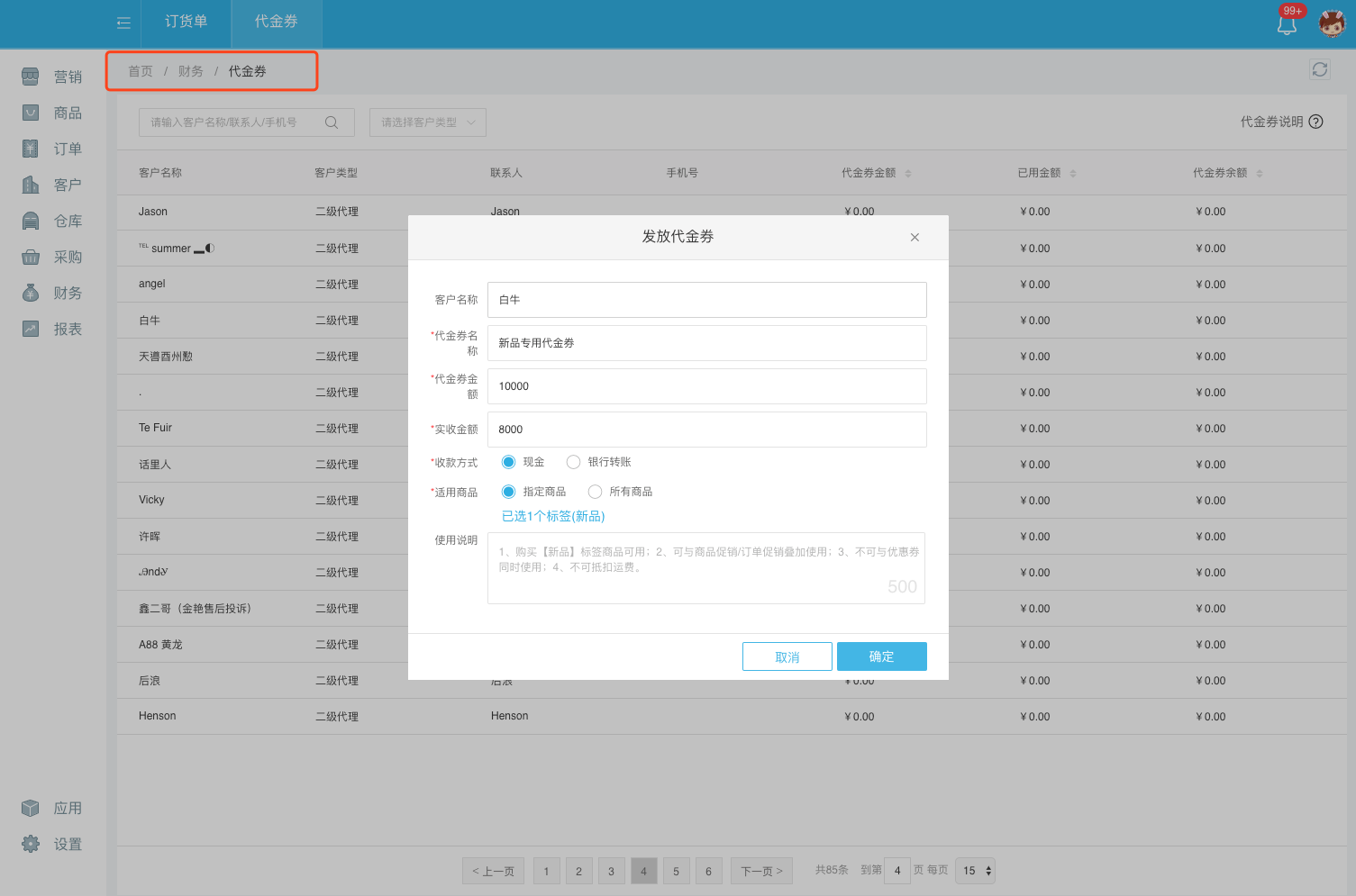
Task: Go to page 5 in pagination
Action: point(676,871)
